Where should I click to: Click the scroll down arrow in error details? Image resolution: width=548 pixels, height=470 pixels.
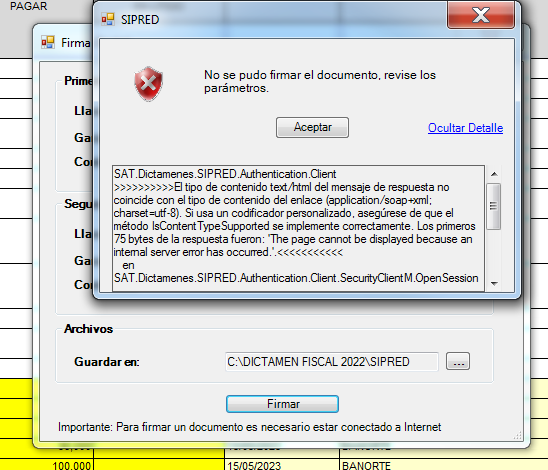pyautogui.click(x=494, y=283)
